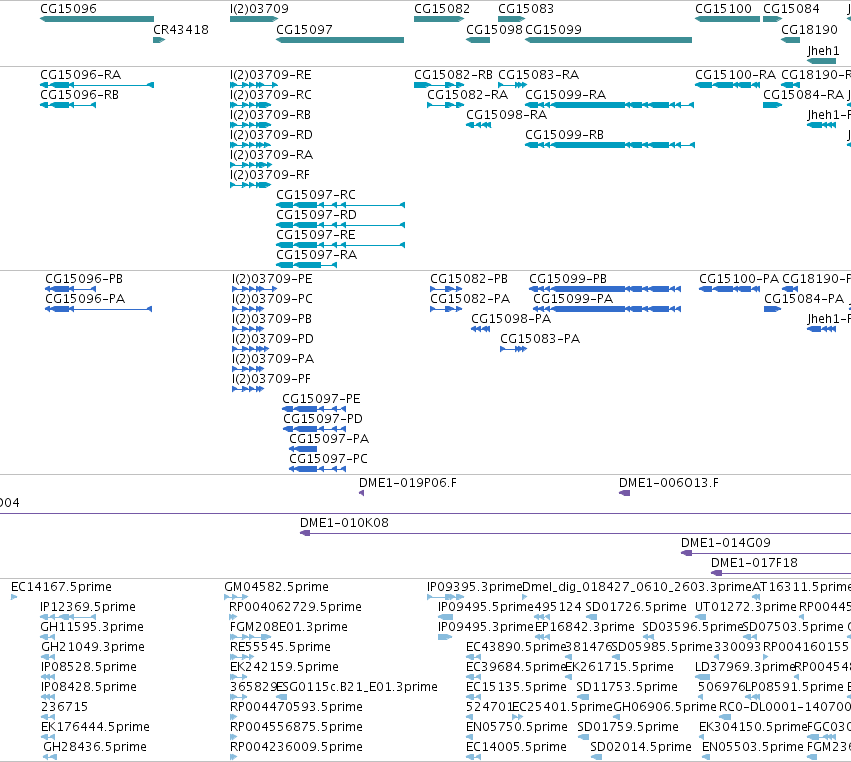The height and width of the screenshot is (762, 851).
Task: Open protein CG15097-PD
Action: click(323, 418)
